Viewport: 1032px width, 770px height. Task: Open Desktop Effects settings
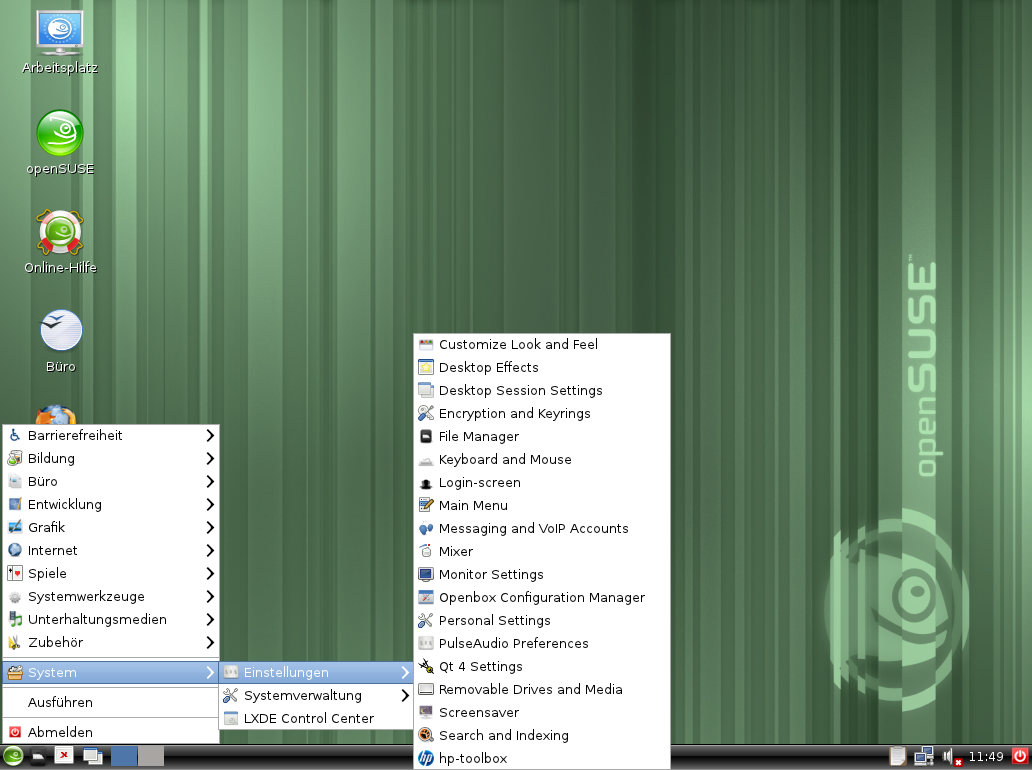tap(488, 367)
